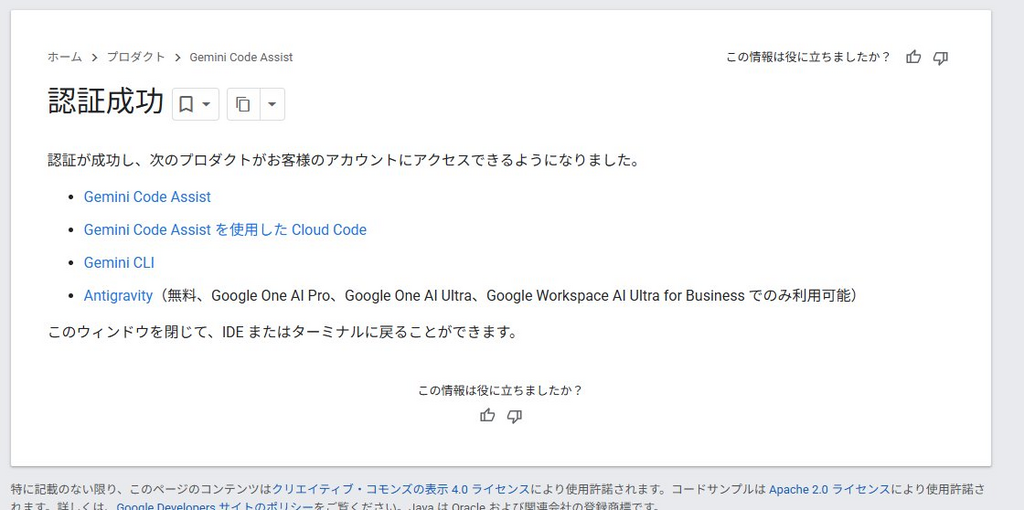Click the bottom この情報は役に立ちましたか？ text

500,390
